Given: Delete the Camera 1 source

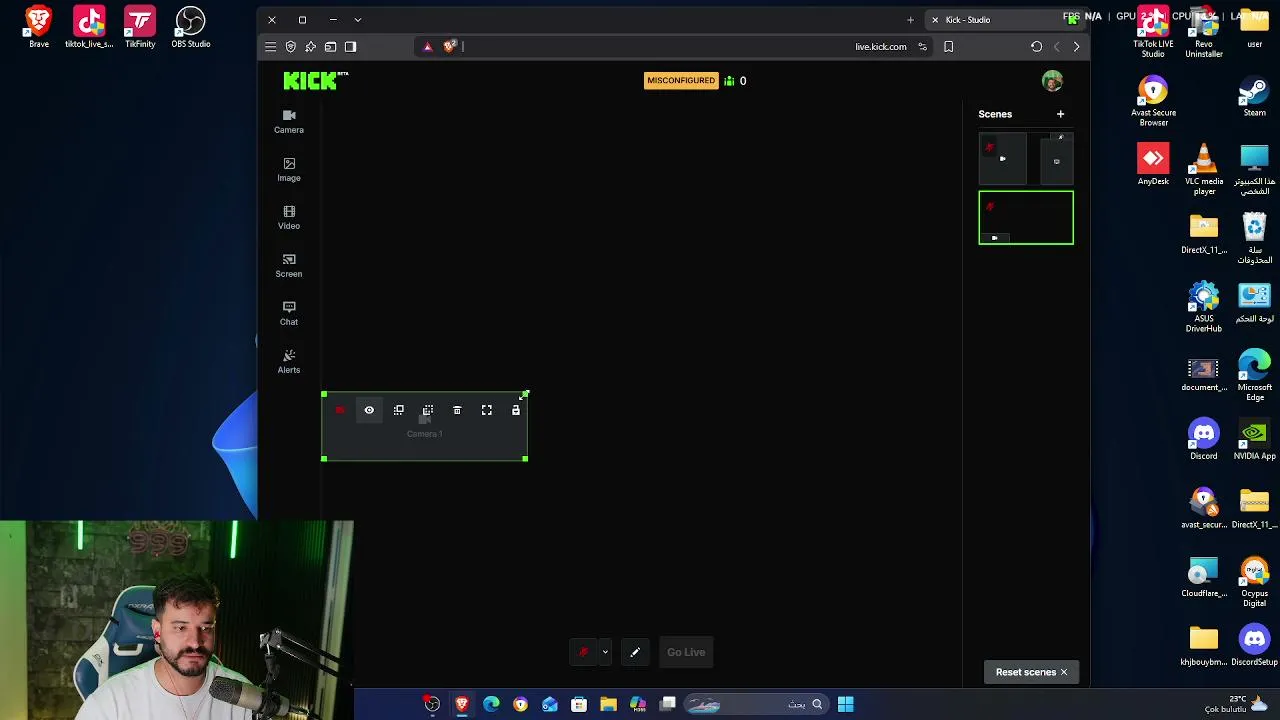Looking at the screenshot, I should click(457, 410).
